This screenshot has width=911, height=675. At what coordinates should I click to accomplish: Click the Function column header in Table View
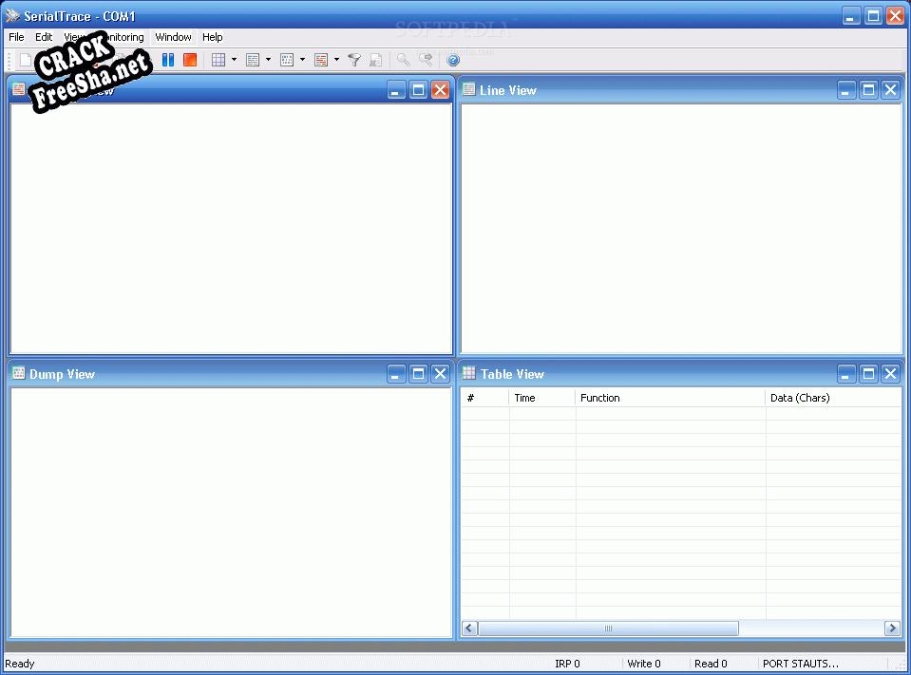click(600, 398)
